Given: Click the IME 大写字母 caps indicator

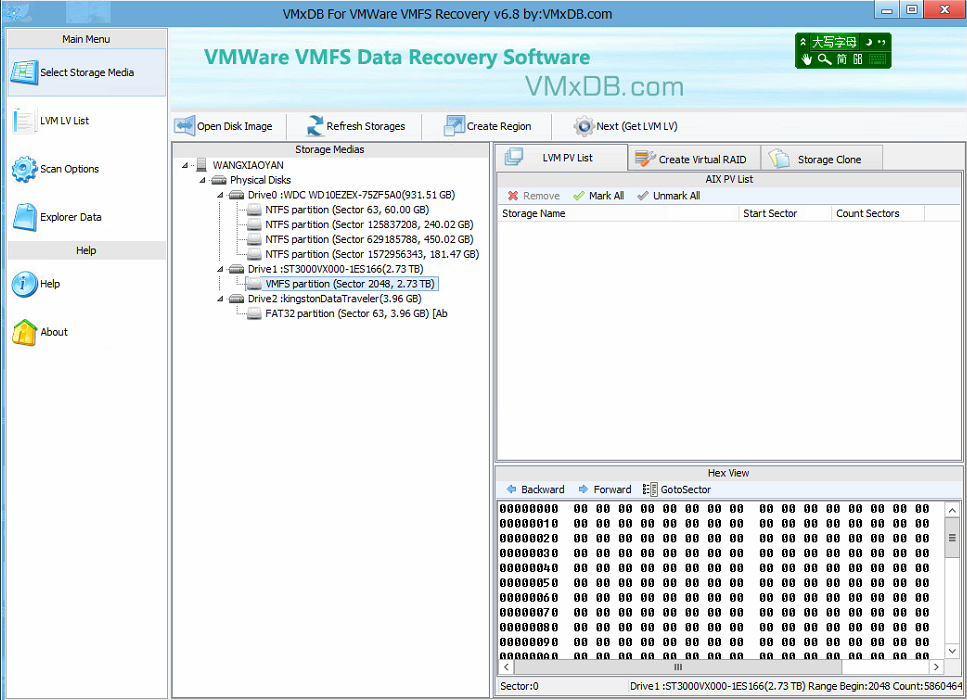Looking at the screenshot, I should tap(834, 42).
